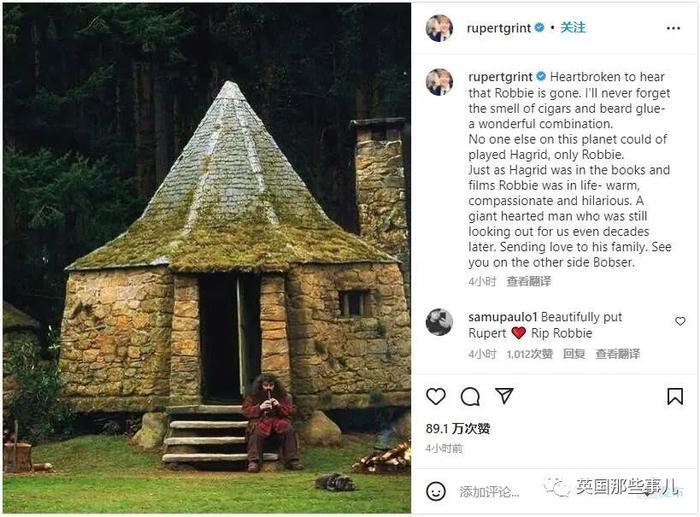Like the post with the heart icon
The width and height of the screenshot is (700, 517).
[x=436, y=397]
